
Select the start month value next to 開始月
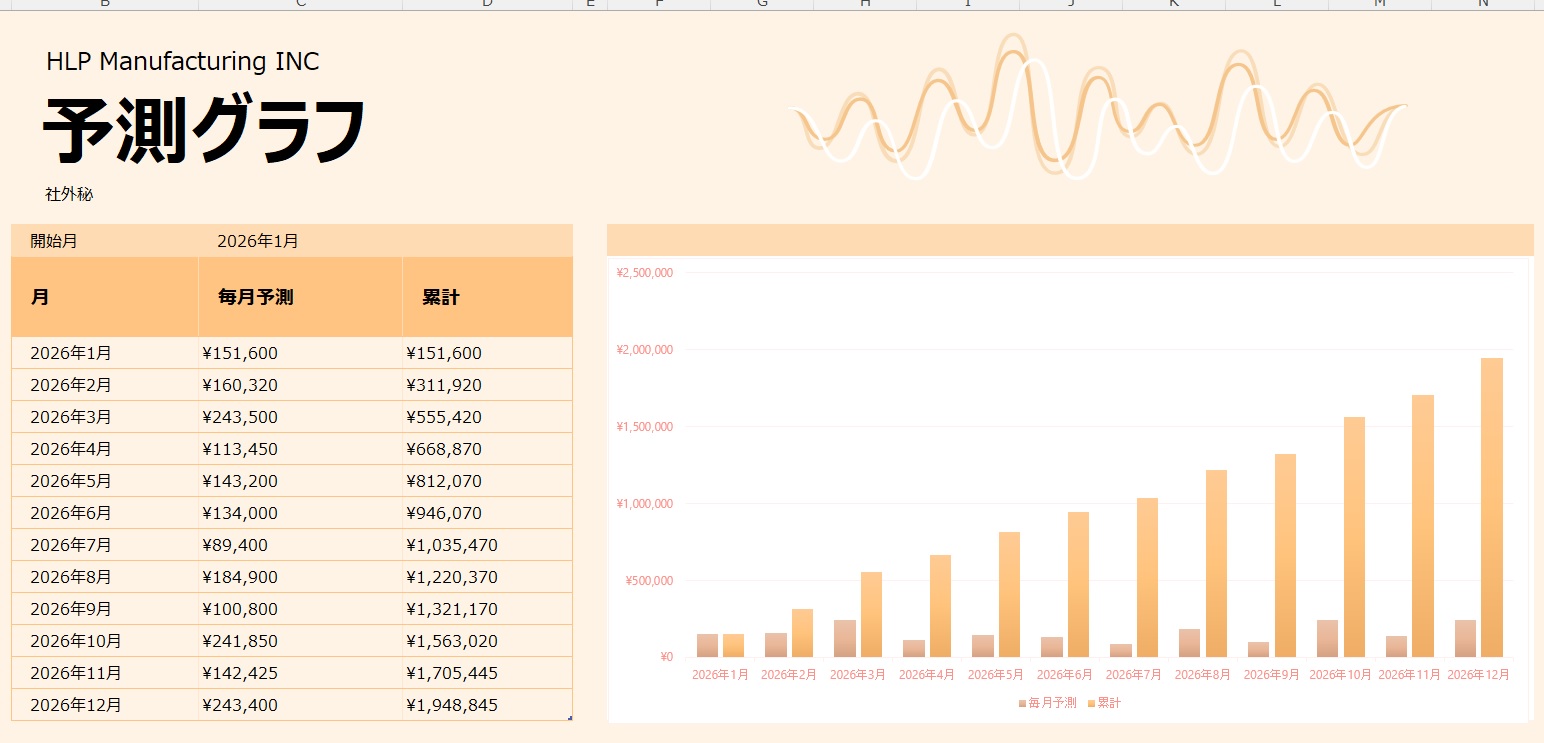[x=257, y=241]
